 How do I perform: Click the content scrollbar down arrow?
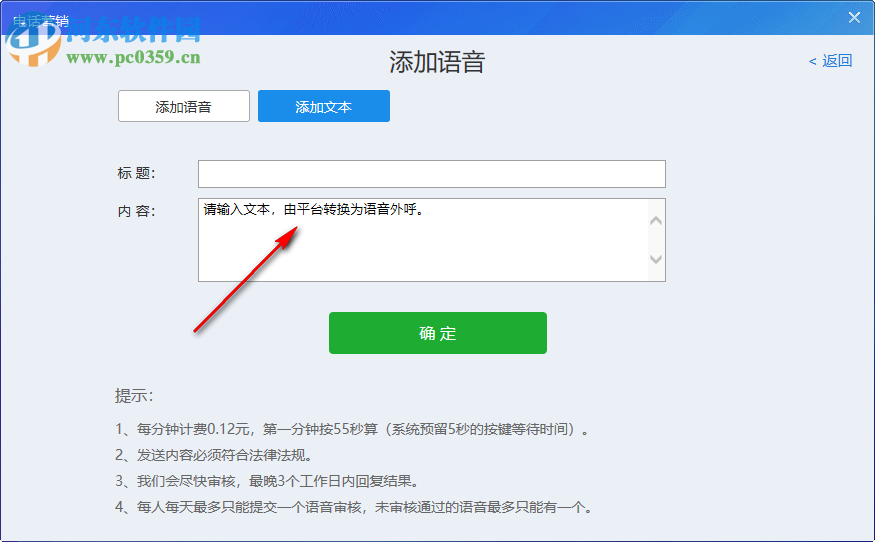pos(656,260)
